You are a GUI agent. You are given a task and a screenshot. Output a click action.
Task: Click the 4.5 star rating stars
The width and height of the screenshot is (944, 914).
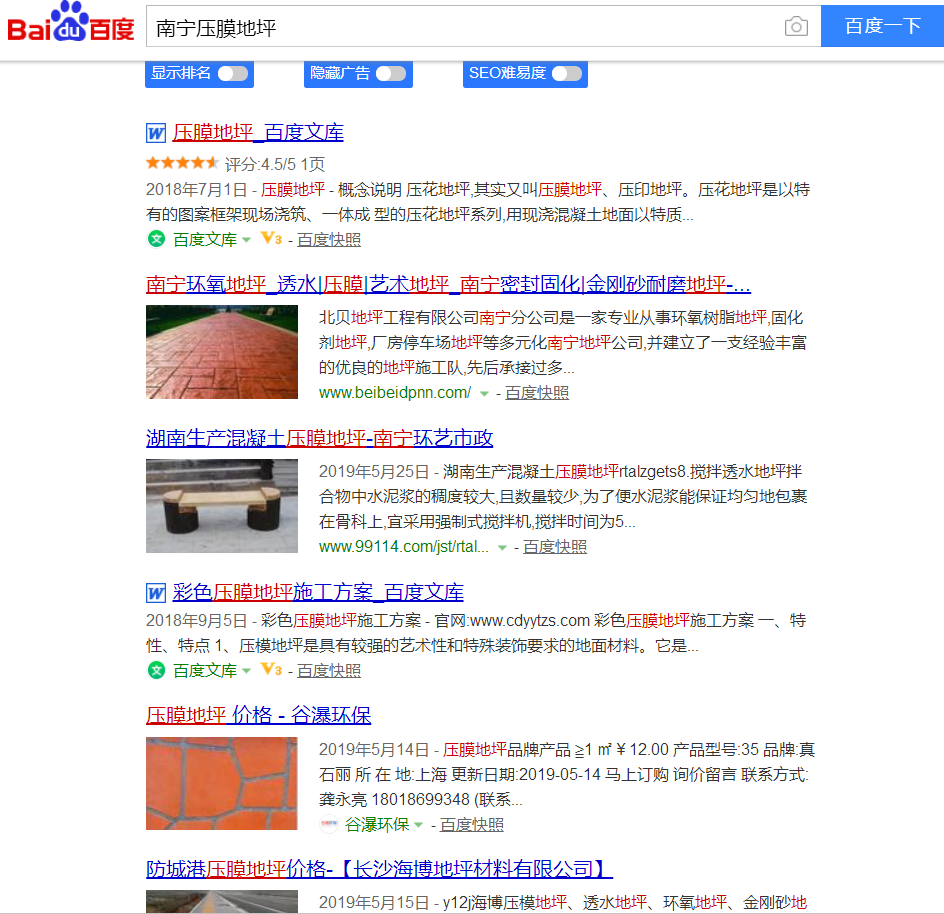point(182,163)
